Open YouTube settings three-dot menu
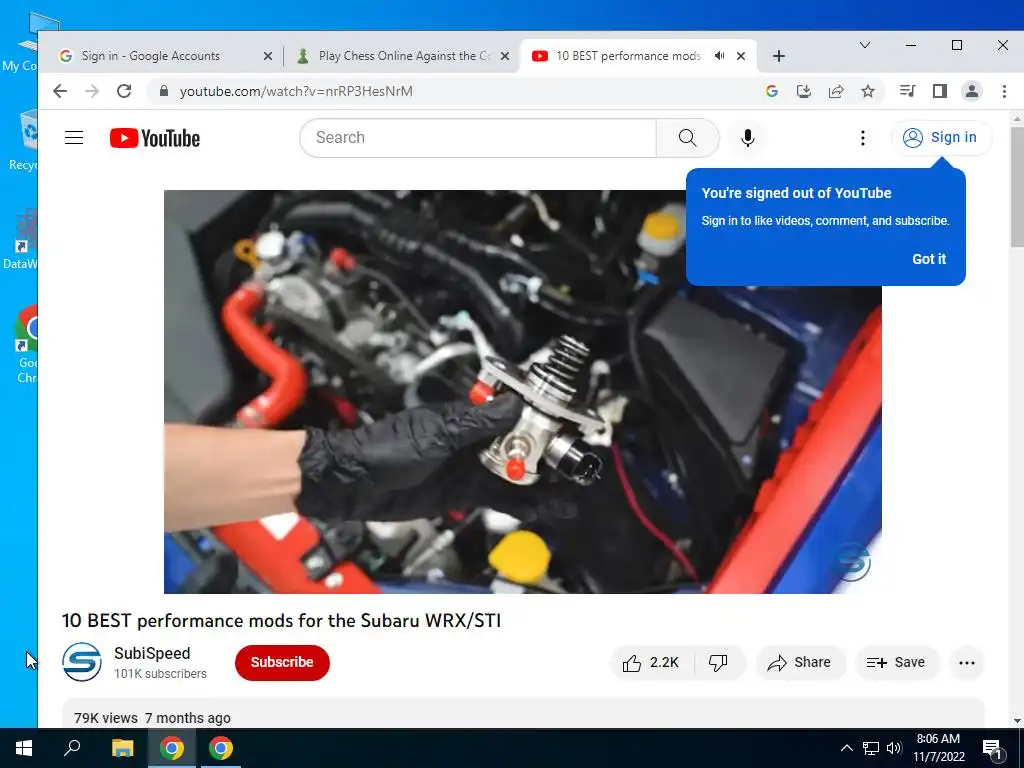1024x768 pixels. [863, 138]
